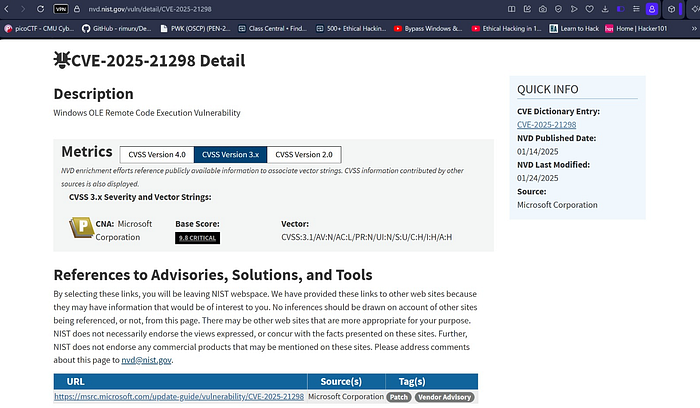Switch to CVSS Version 2.0 tab
Image resolution: width=700 pixels, height=408 pixels.
[x=304, y=154]
